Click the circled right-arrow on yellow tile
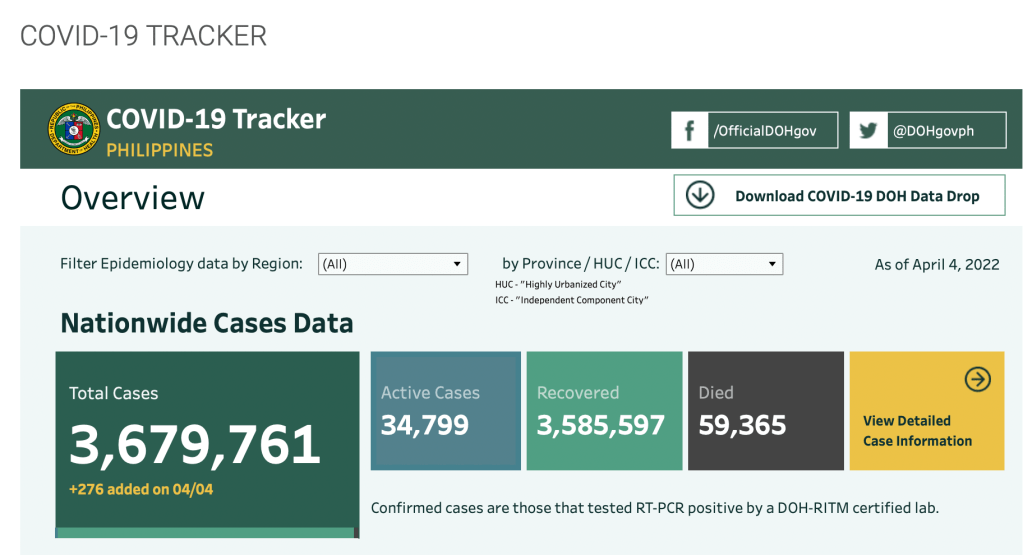The height and width of the screenshot is (555, 1023). [x=977, y=379]
